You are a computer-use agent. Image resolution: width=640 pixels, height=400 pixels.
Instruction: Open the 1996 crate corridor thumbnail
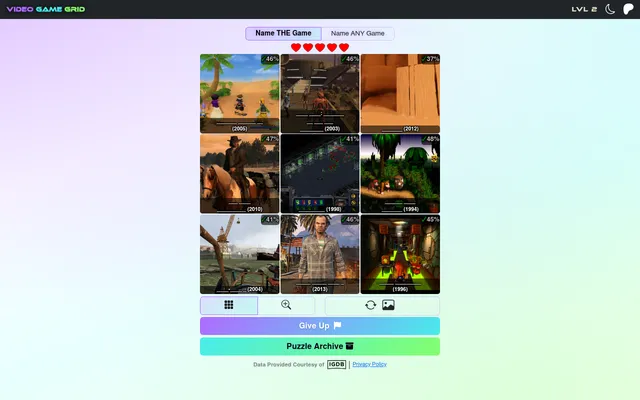click(400, 254)
